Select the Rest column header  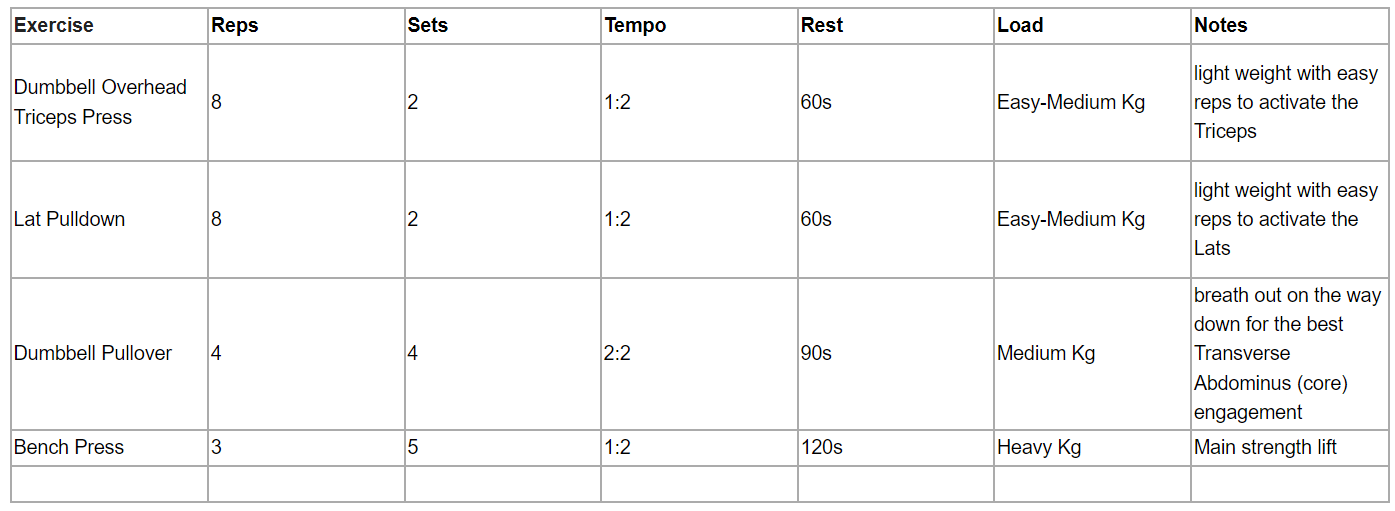pyautogui.click(x=822, y=26)
